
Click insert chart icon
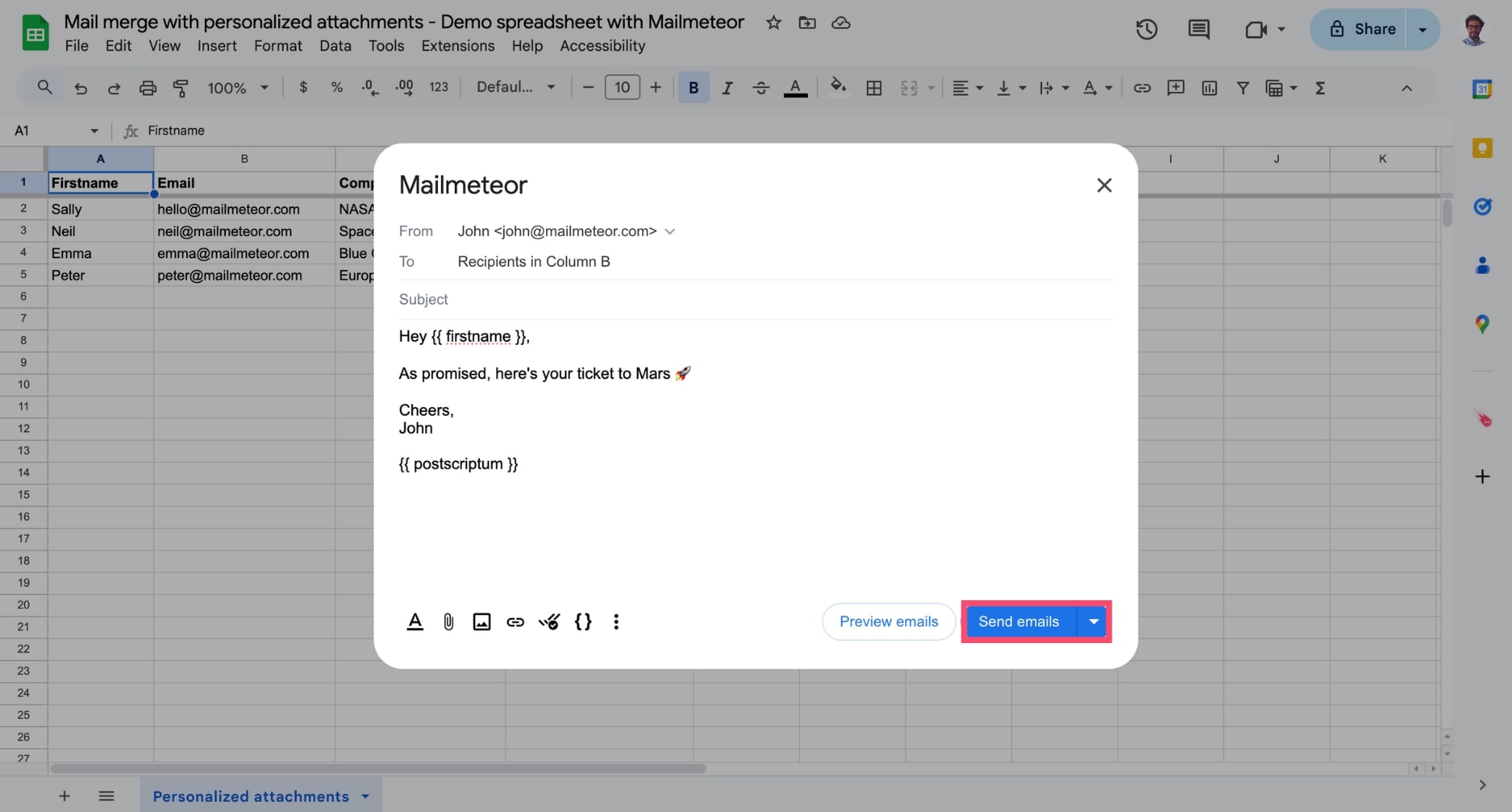click(1209, 88)
